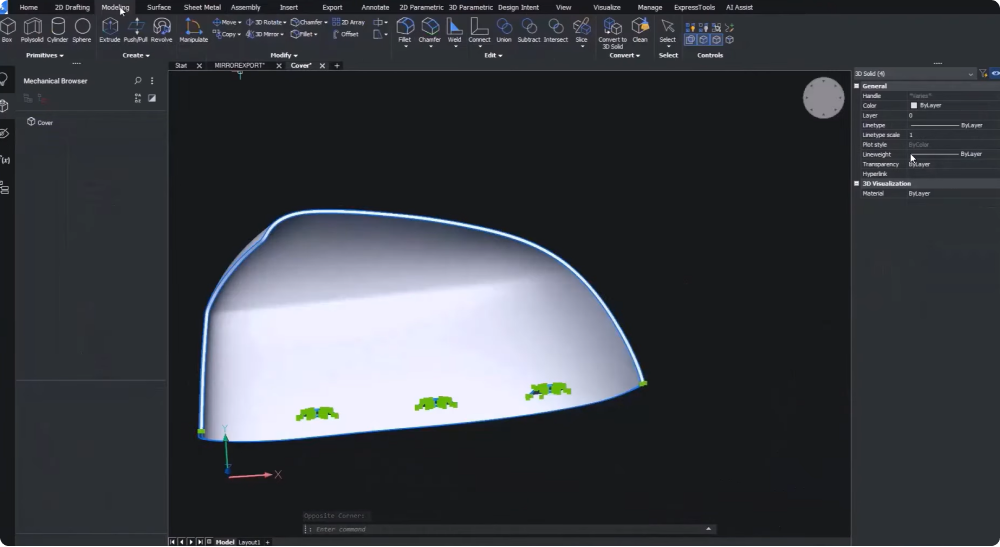1000x547 pixels.
Task: Open the Sheet Metal ribbon tab
Action: click(x=202, y=7)
